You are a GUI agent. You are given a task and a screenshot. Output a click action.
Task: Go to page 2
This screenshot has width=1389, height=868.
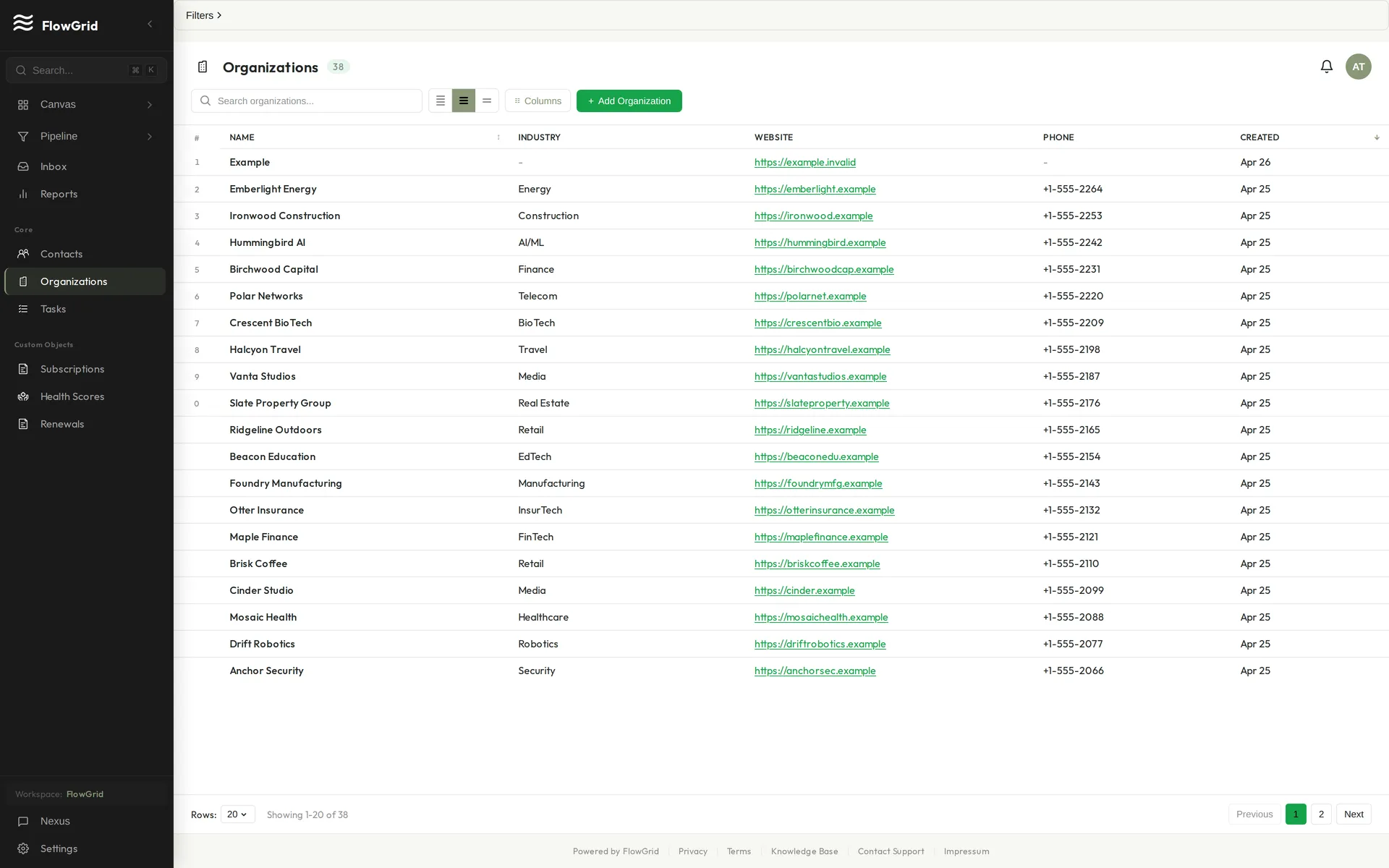click(1321, 814)
